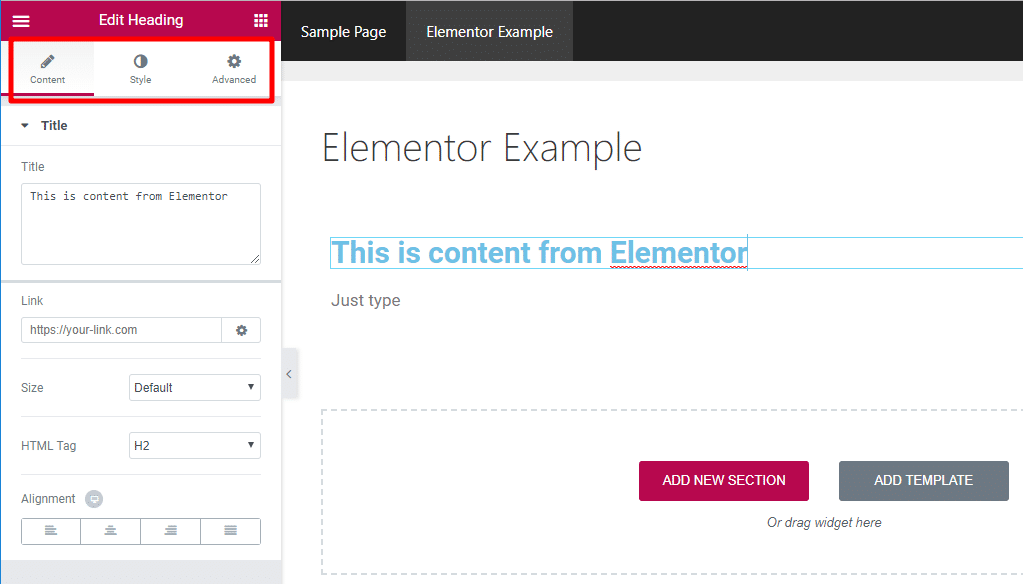Select the Style tab half-circle icon
This screenshot has height=584, width=1023.
click(x=140, y=63)
